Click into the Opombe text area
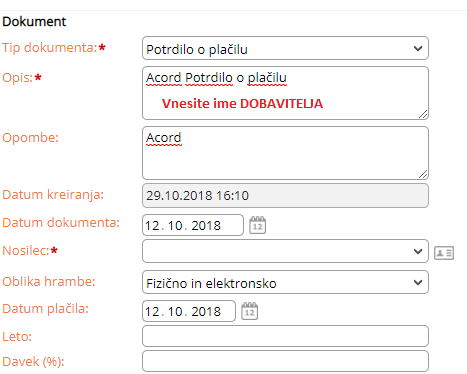The width and height of the screenshot is (467, 374). tap(285, 153)
